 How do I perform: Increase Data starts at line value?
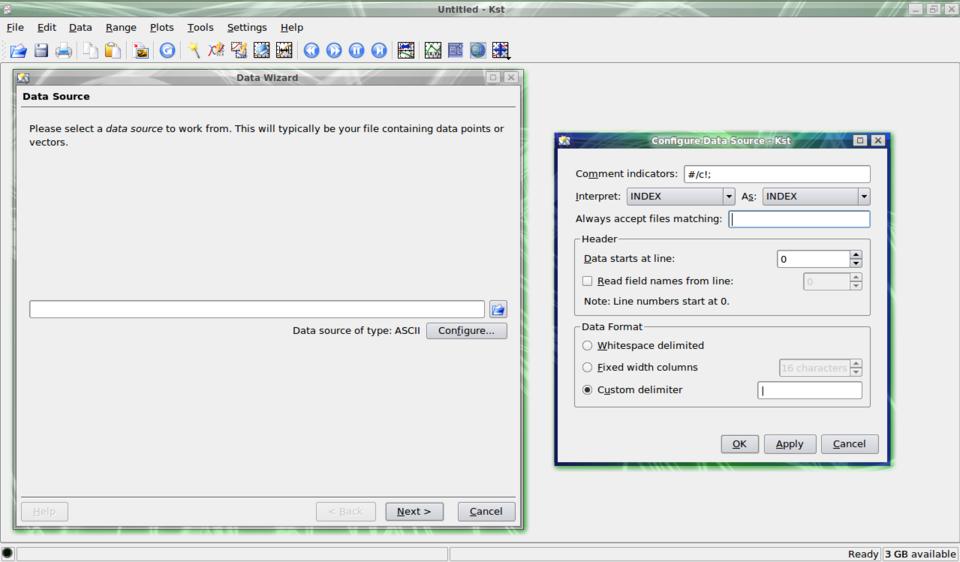856,254
